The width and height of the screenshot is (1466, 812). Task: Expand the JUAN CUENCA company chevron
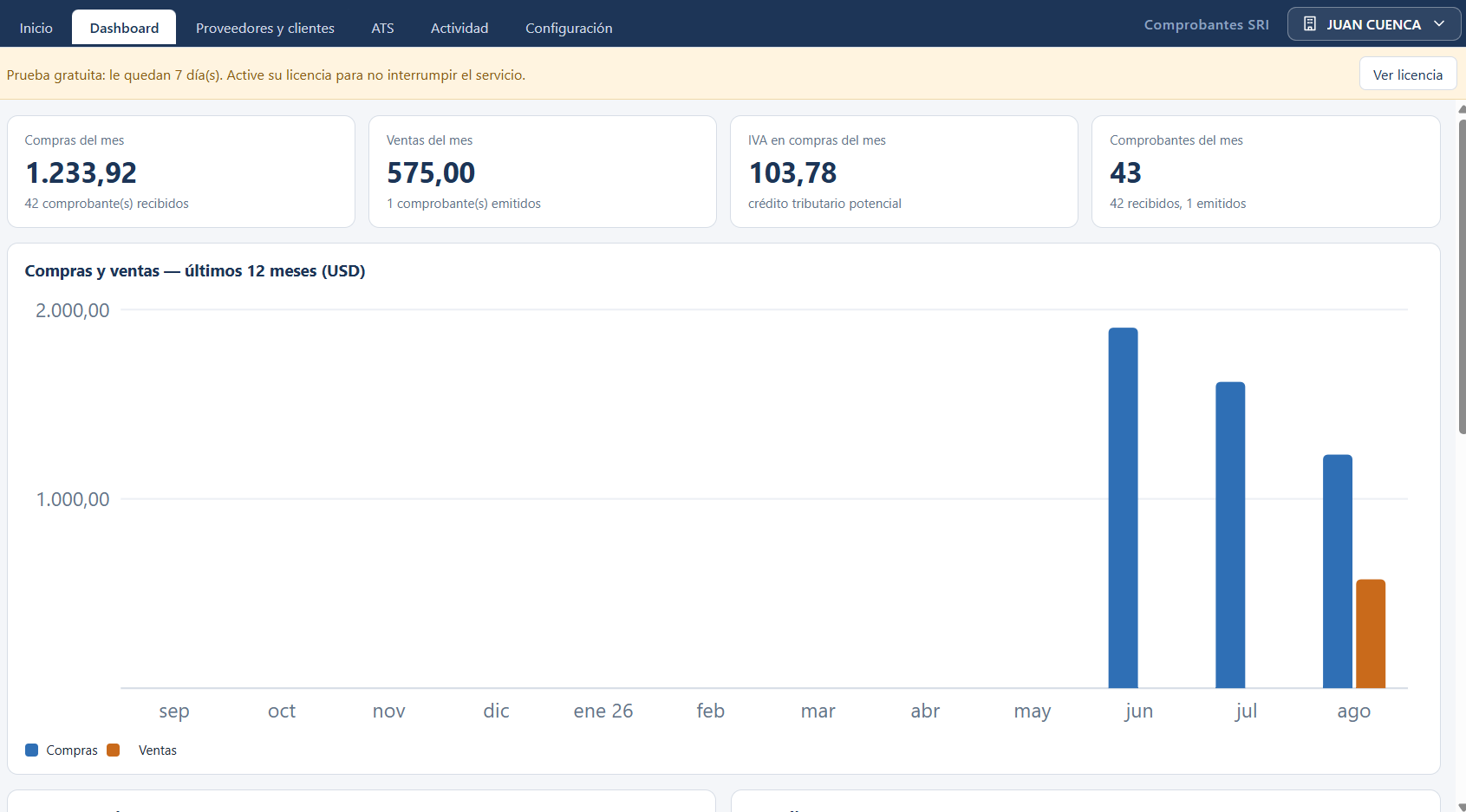pyautogui.click(x=1439, y=24)
